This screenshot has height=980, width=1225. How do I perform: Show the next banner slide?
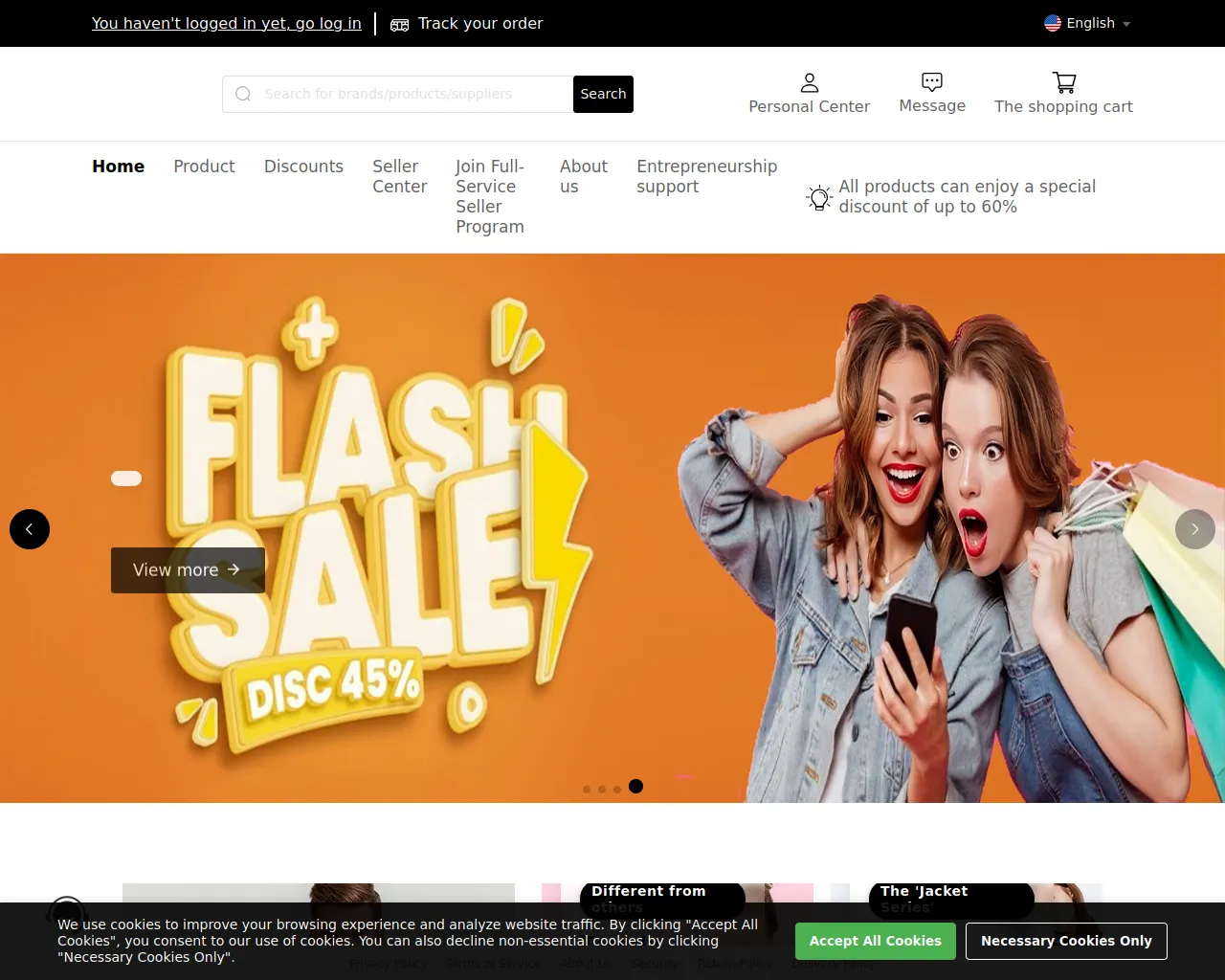pyautogui.click(x=1195, y=529)
